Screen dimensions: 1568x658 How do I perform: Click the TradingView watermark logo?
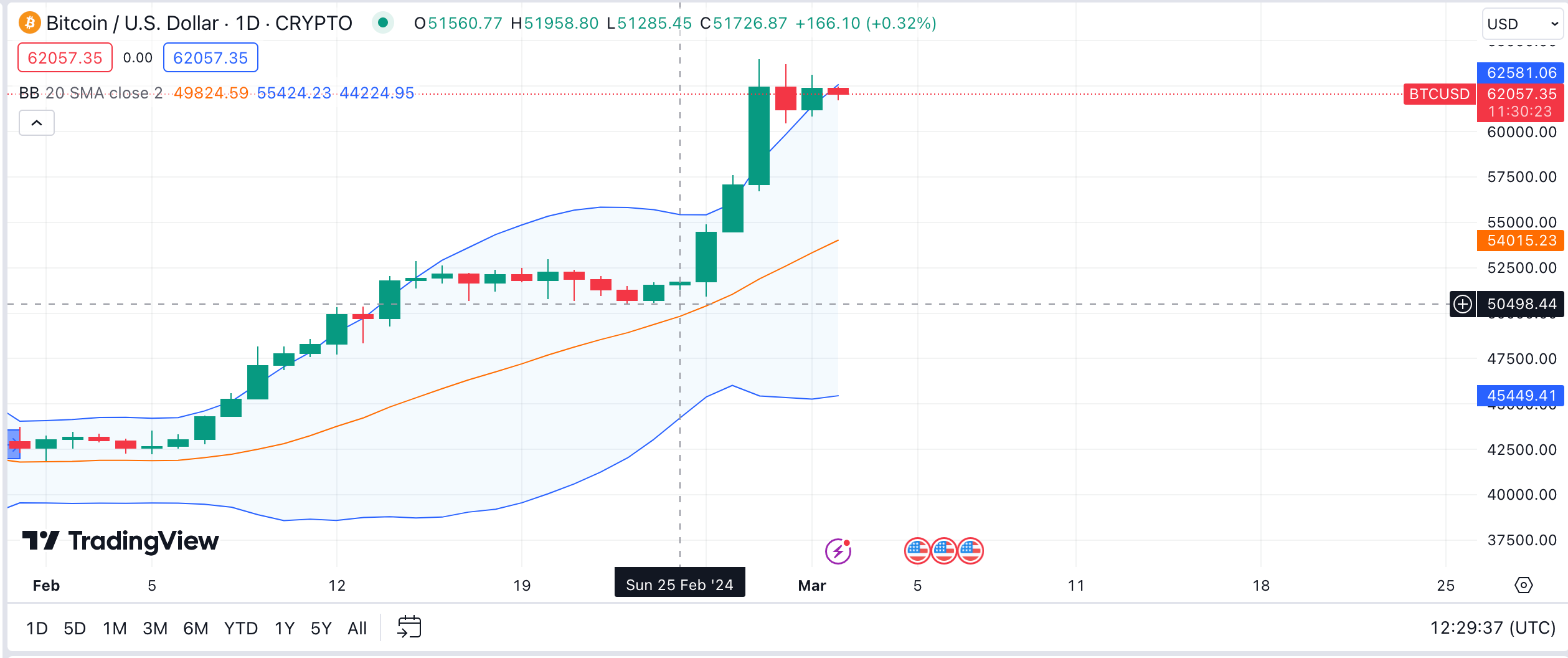click(121, 541)
